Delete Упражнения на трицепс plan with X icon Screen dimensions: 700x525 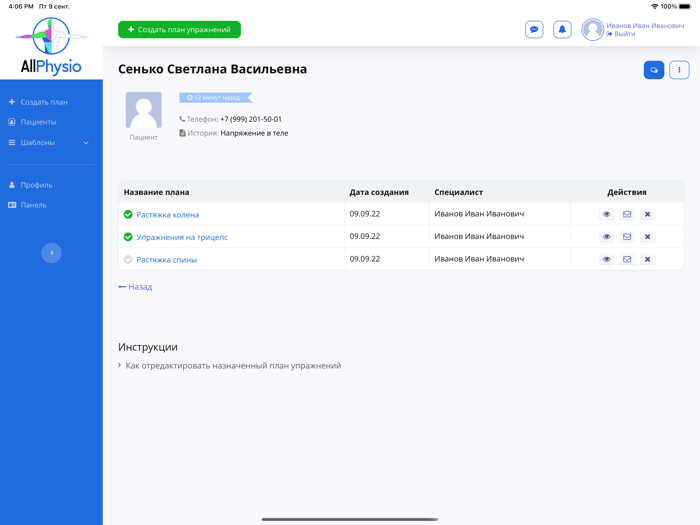(647, 237)
